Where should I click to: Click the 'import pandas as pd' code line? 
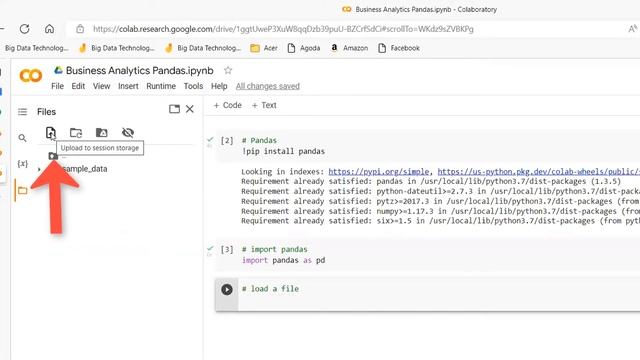[284, 260]
